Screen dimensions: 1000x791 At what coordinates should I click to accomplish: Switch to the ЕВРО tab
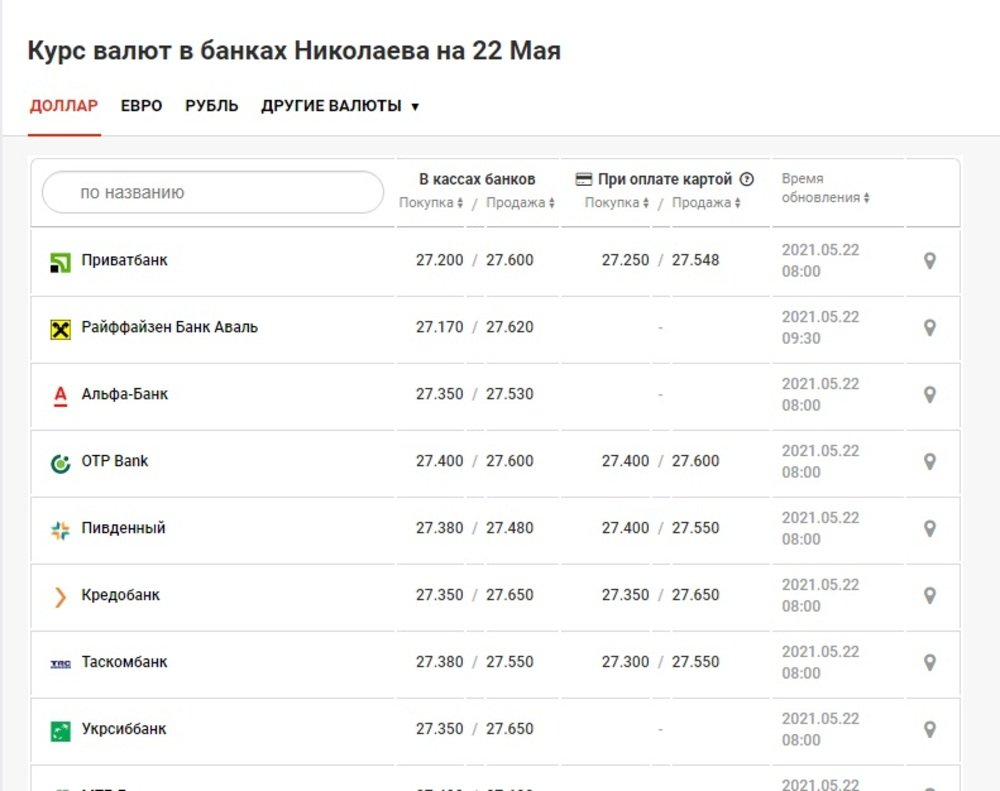[142, 106]
